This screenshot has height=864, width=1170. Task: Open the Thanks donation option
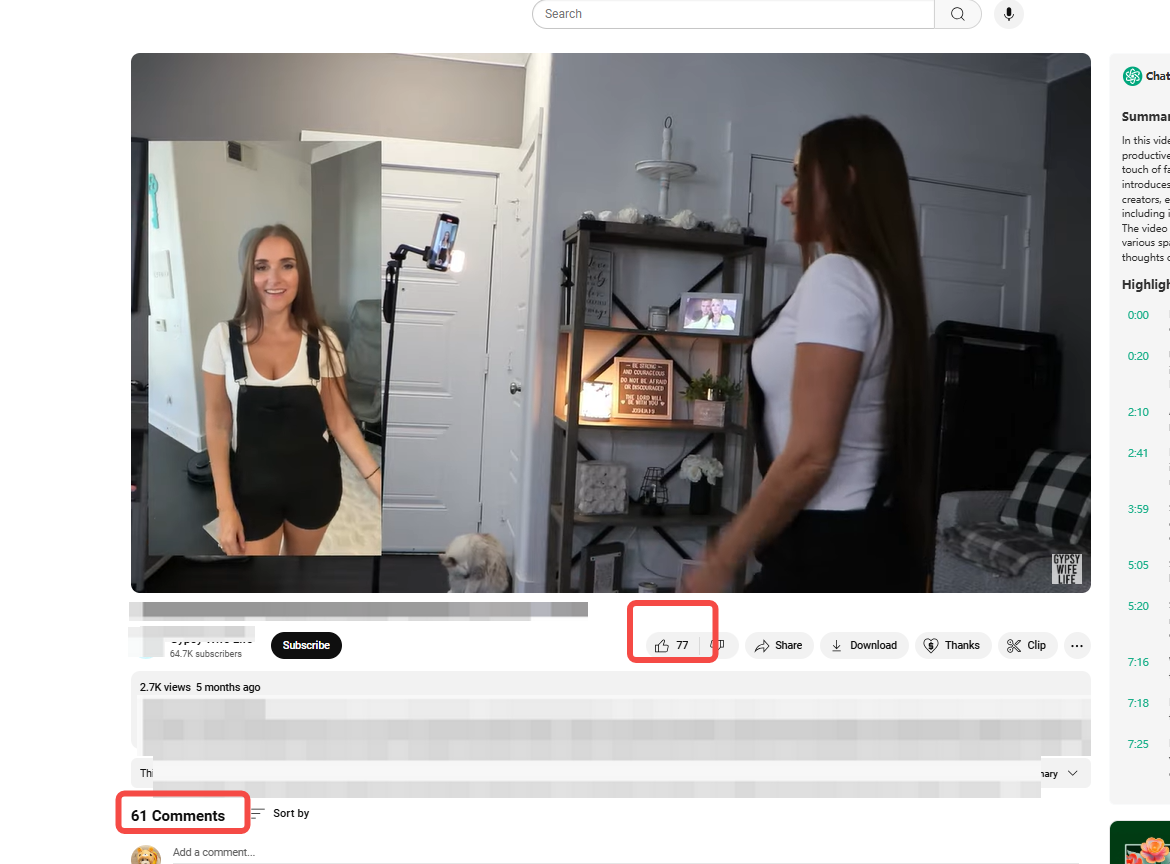(951, 646)
